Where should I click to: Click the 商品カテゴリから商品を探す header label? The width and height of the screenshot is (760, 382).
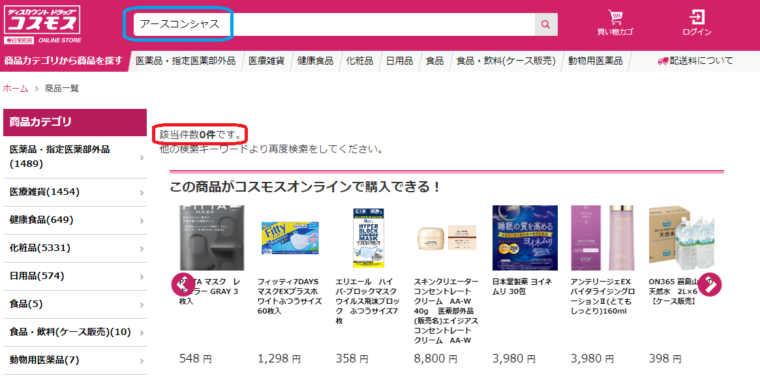pyautogui.click(x=63, y=61)
